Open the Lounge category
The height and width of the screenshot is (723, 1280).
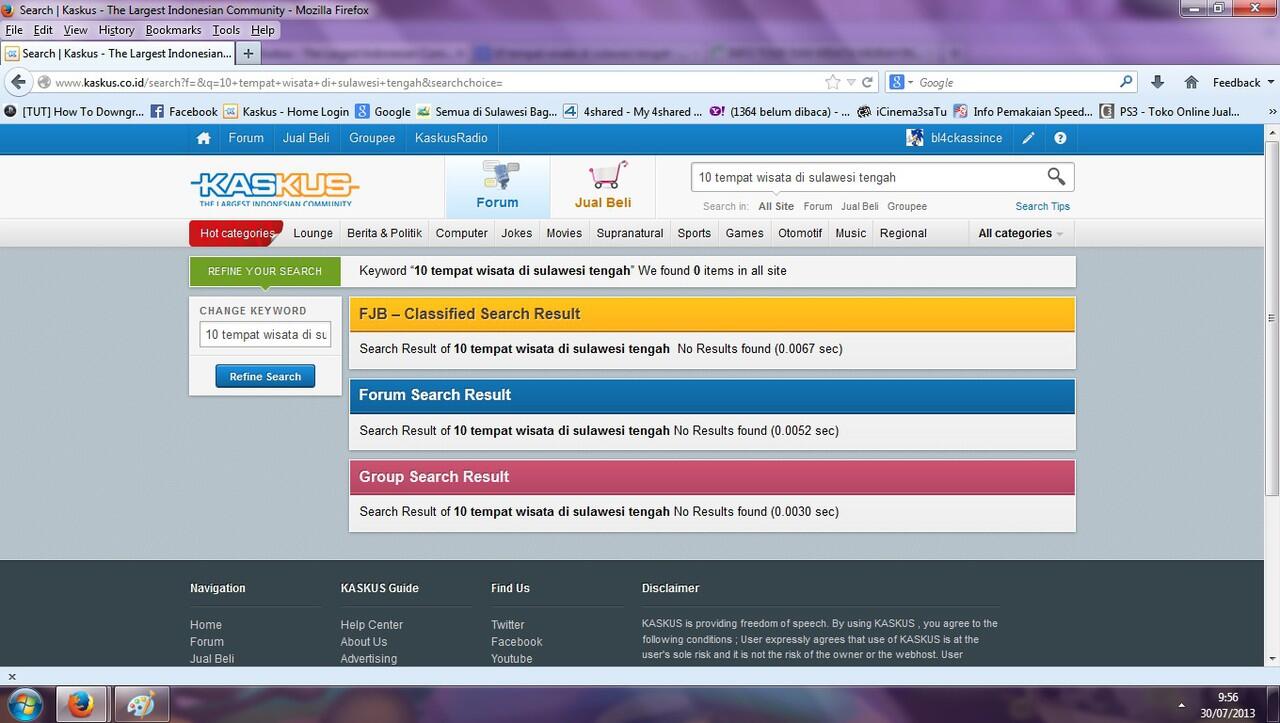click(313, 233)
